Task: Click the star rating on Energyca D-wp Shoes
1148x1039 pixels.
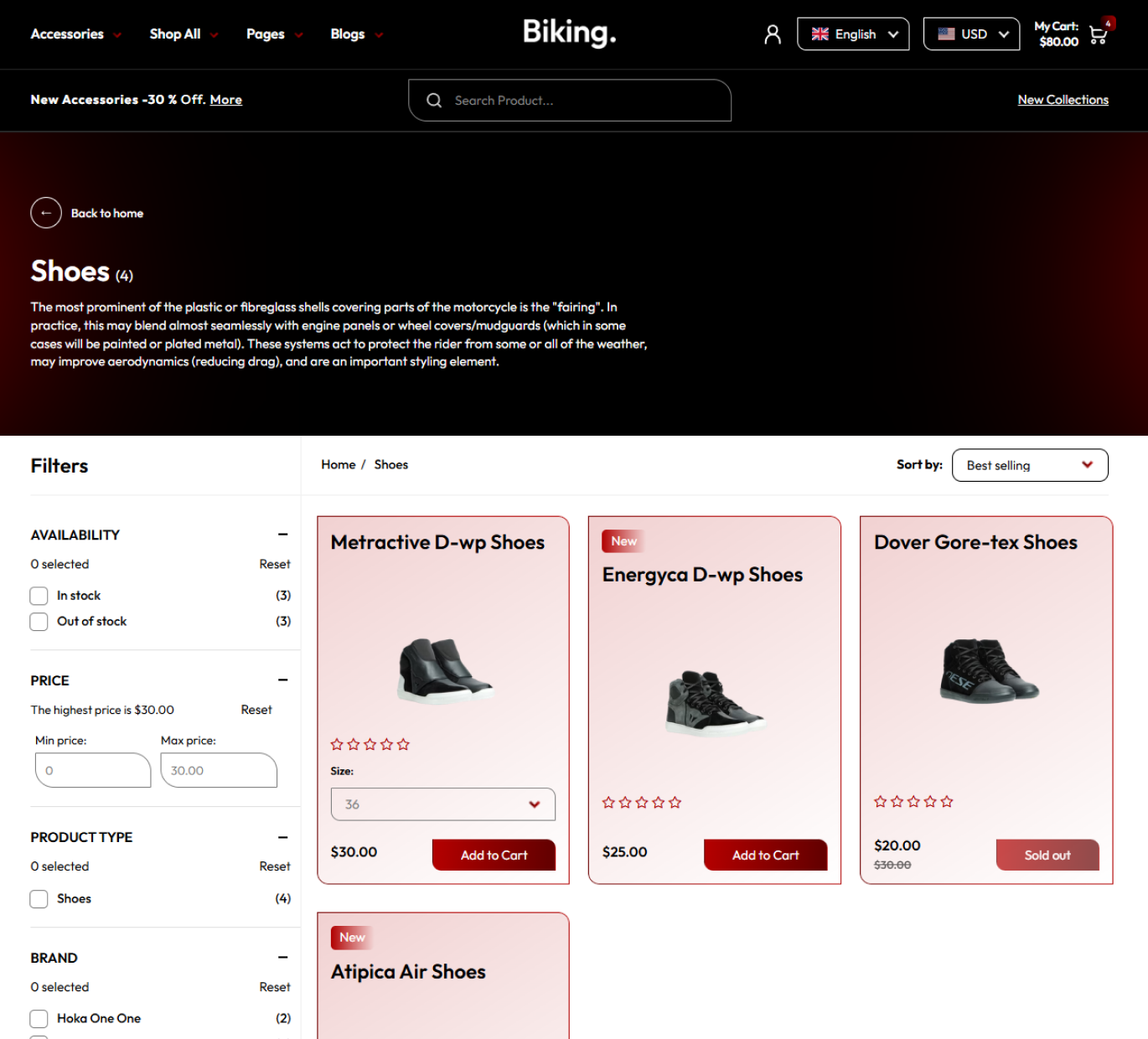Action: point(642,803)
